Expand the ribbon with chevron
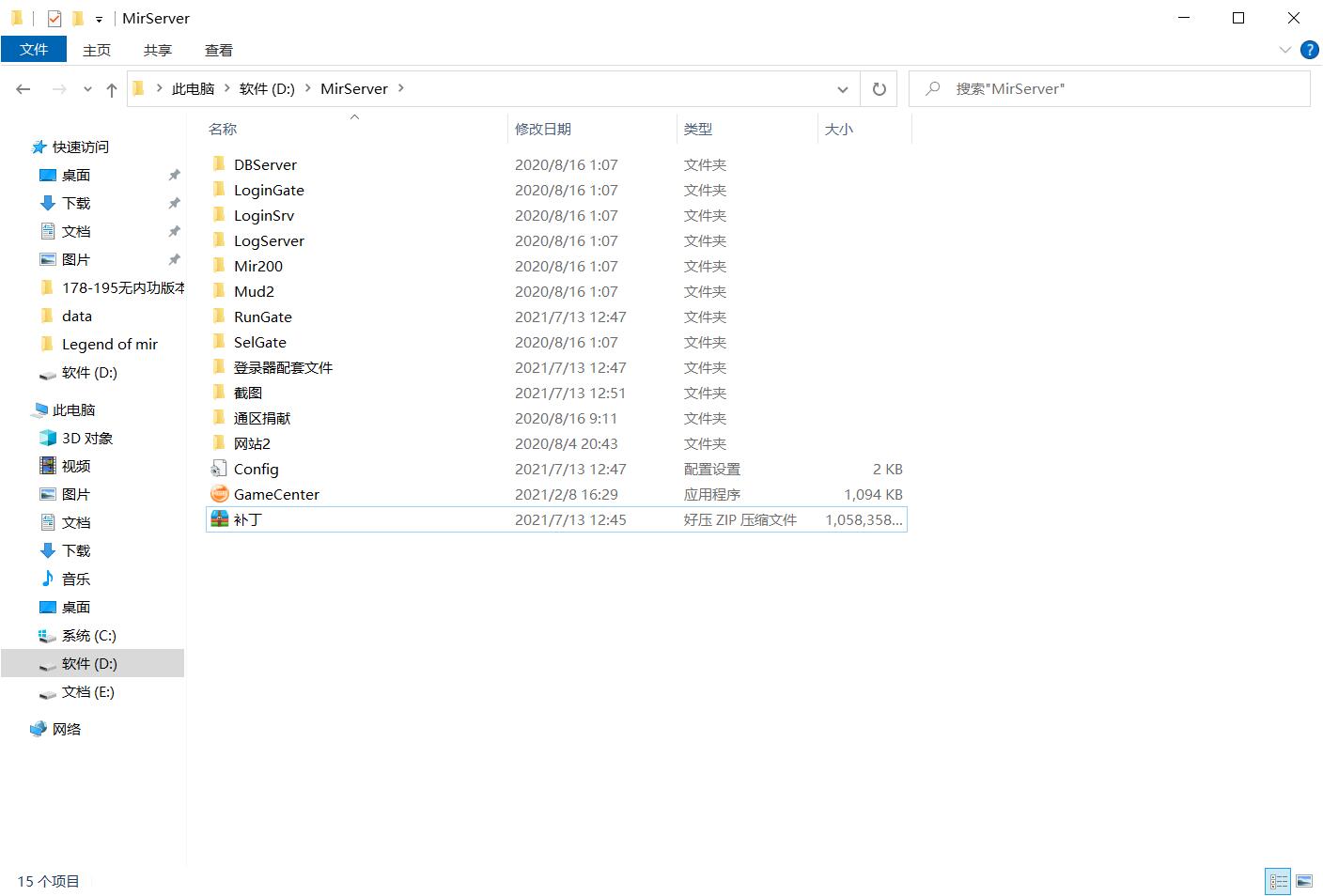The height and width of the screenshot is (896, 1323). pos(1284,50)
